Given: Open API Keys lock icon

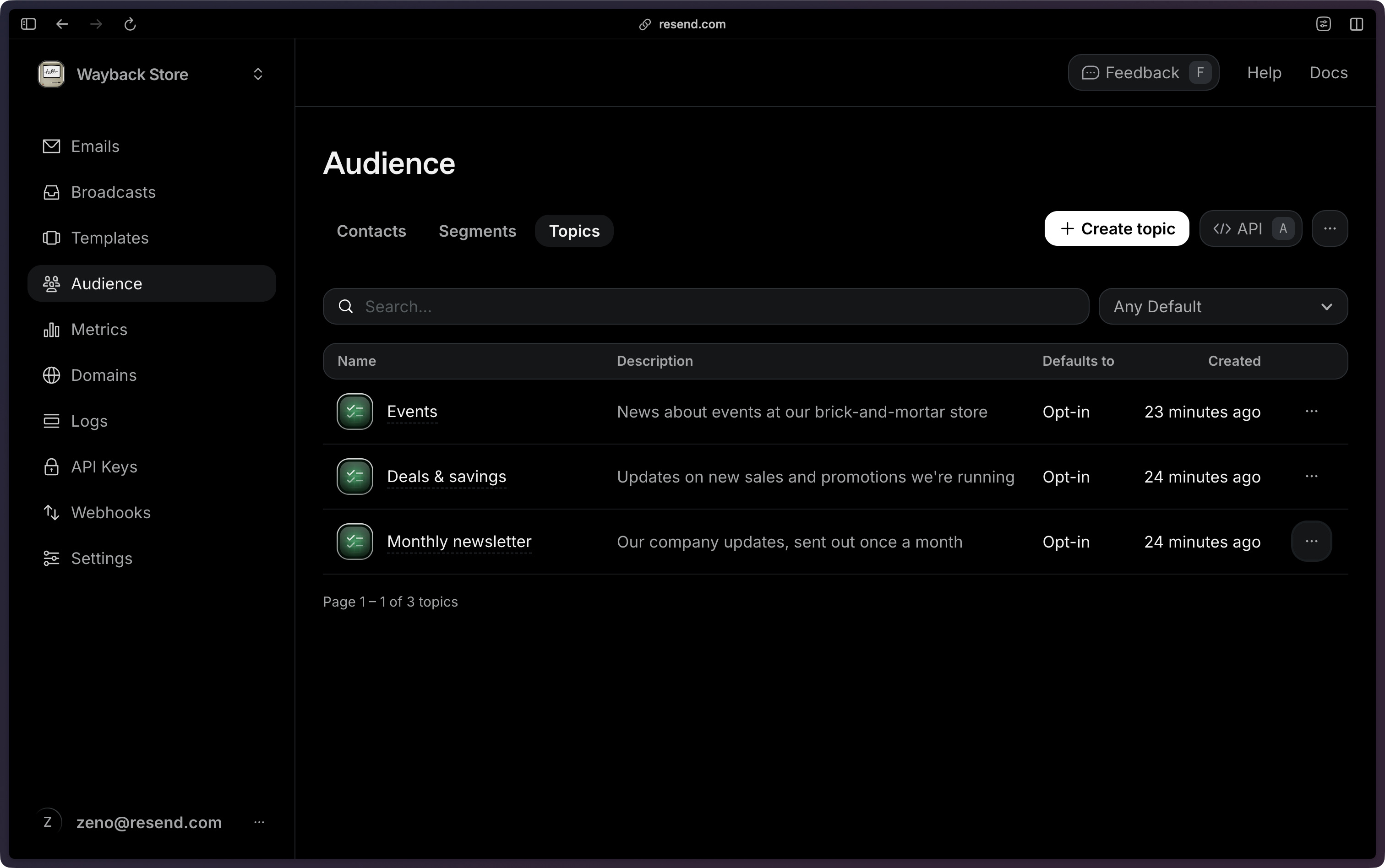Looking at the screenshot, I should pos(52,467).
